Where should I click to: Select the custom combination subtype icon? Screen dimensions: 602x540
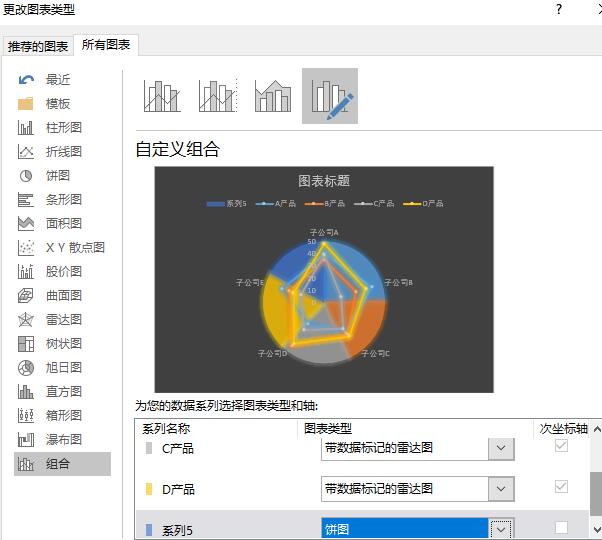pos(330,96)
